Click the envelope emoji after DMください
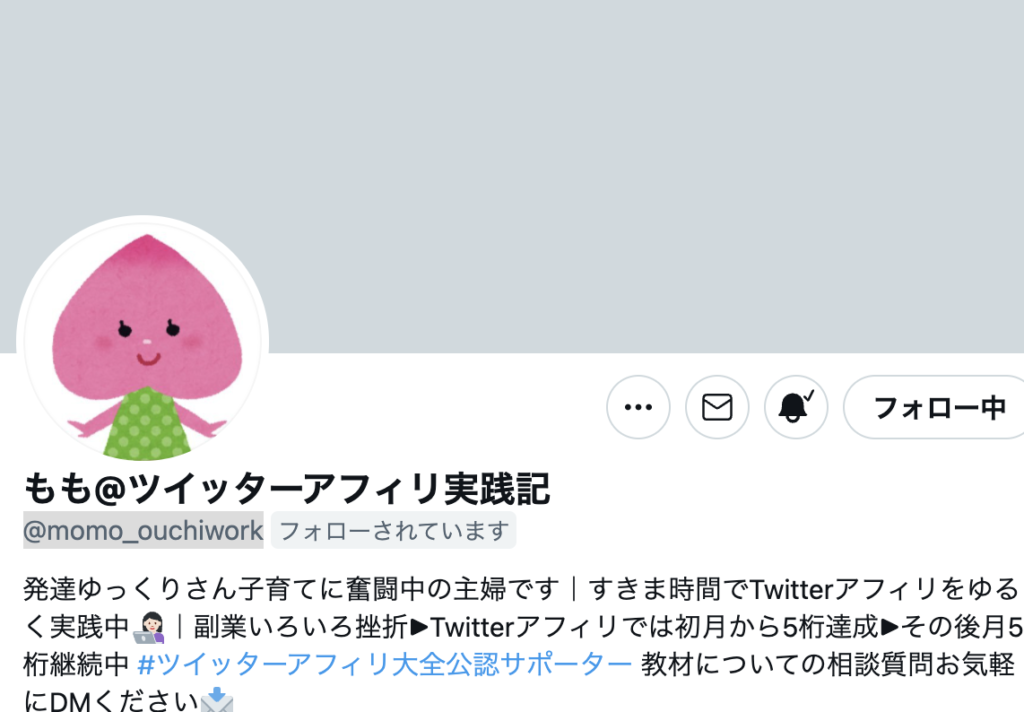This screenshot has height=712, width=1024. point(216,700)
